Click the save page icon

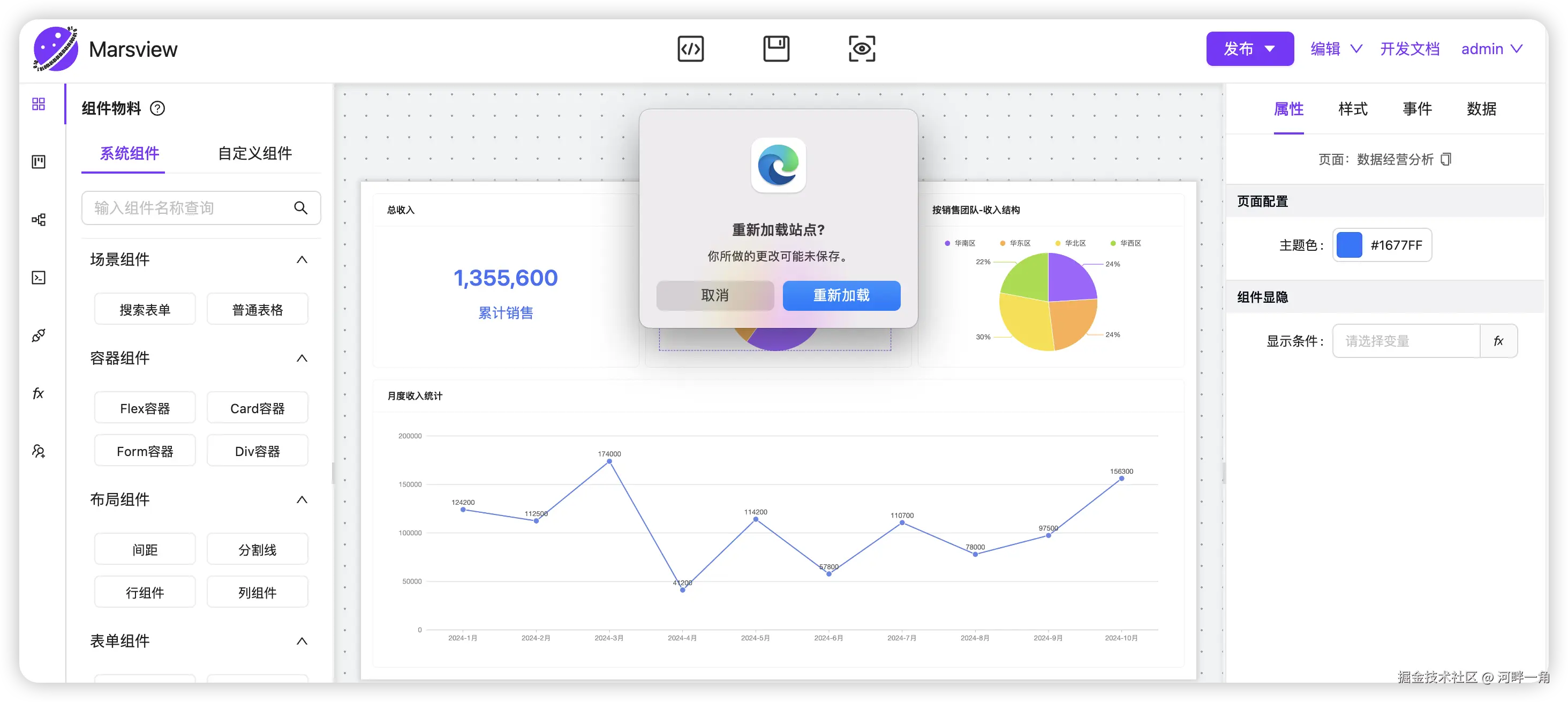[776, 49]
